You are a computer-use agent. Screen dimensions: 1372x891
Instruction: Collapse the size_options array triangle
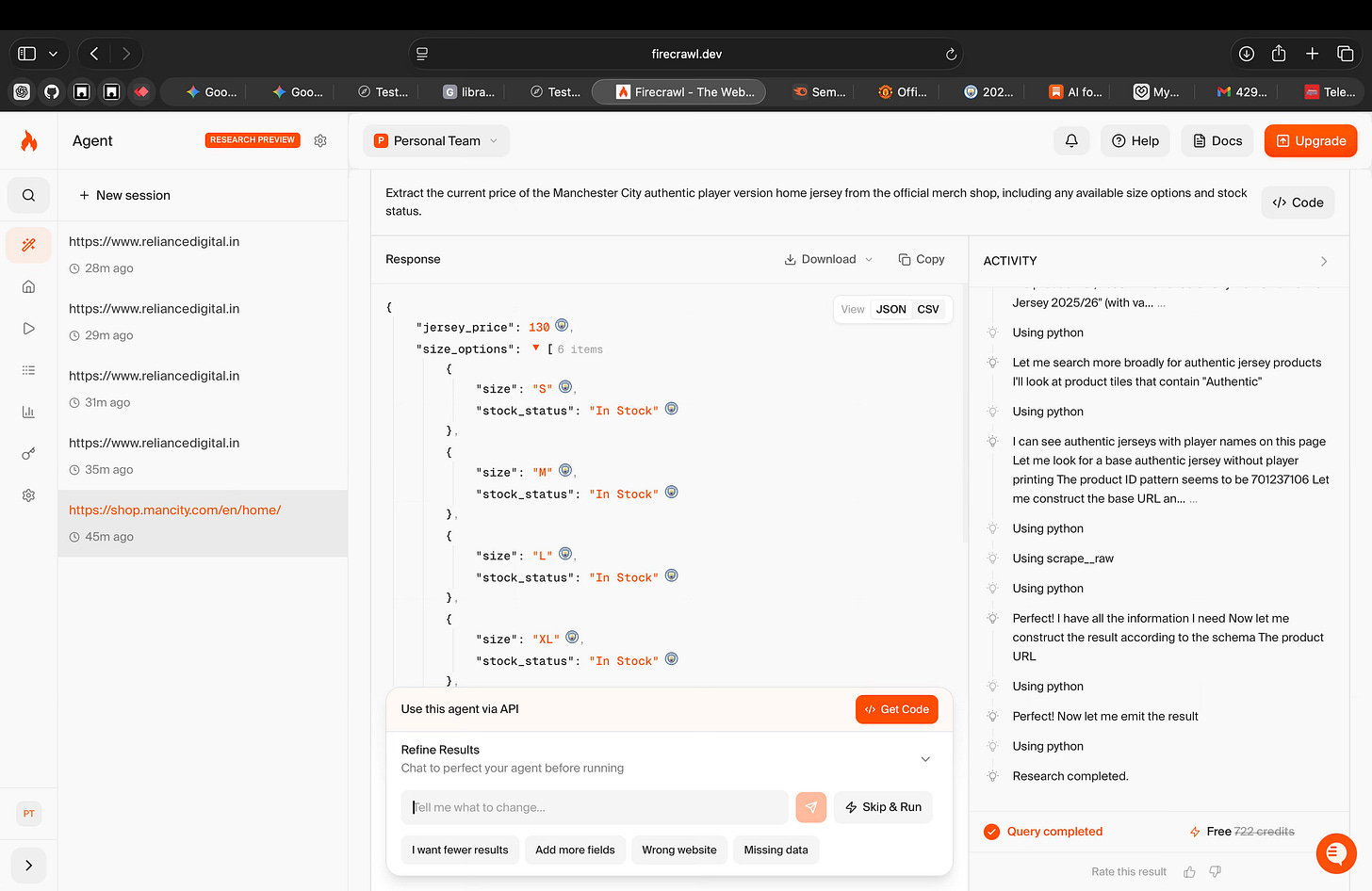pyautogui.click(x=536, y=348)
